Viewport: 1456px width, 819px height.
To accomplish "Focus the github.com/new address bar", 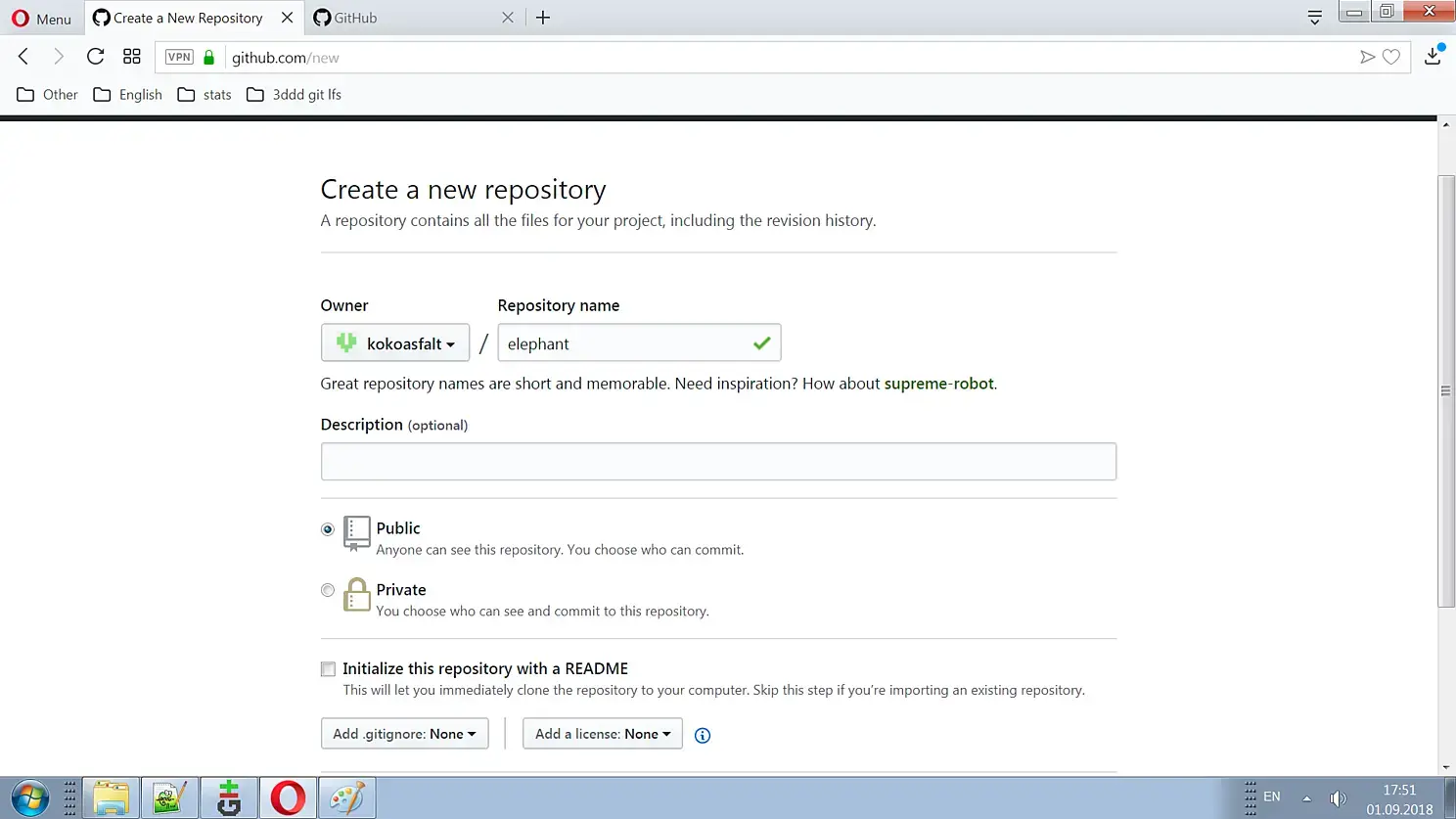I will tap(783, 58).
